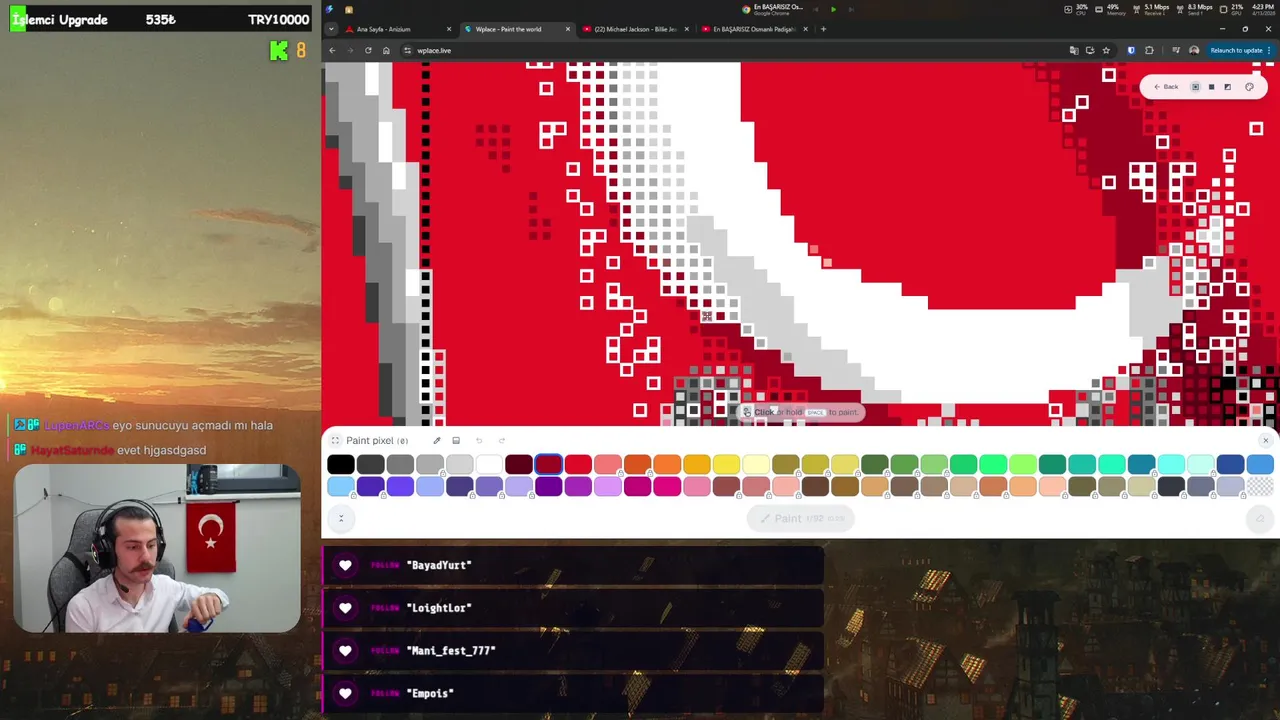Switch to the Ana Sayfa - Anizium tab
This screenshot has height=720, width=1280.
click(x=398, y=29)
